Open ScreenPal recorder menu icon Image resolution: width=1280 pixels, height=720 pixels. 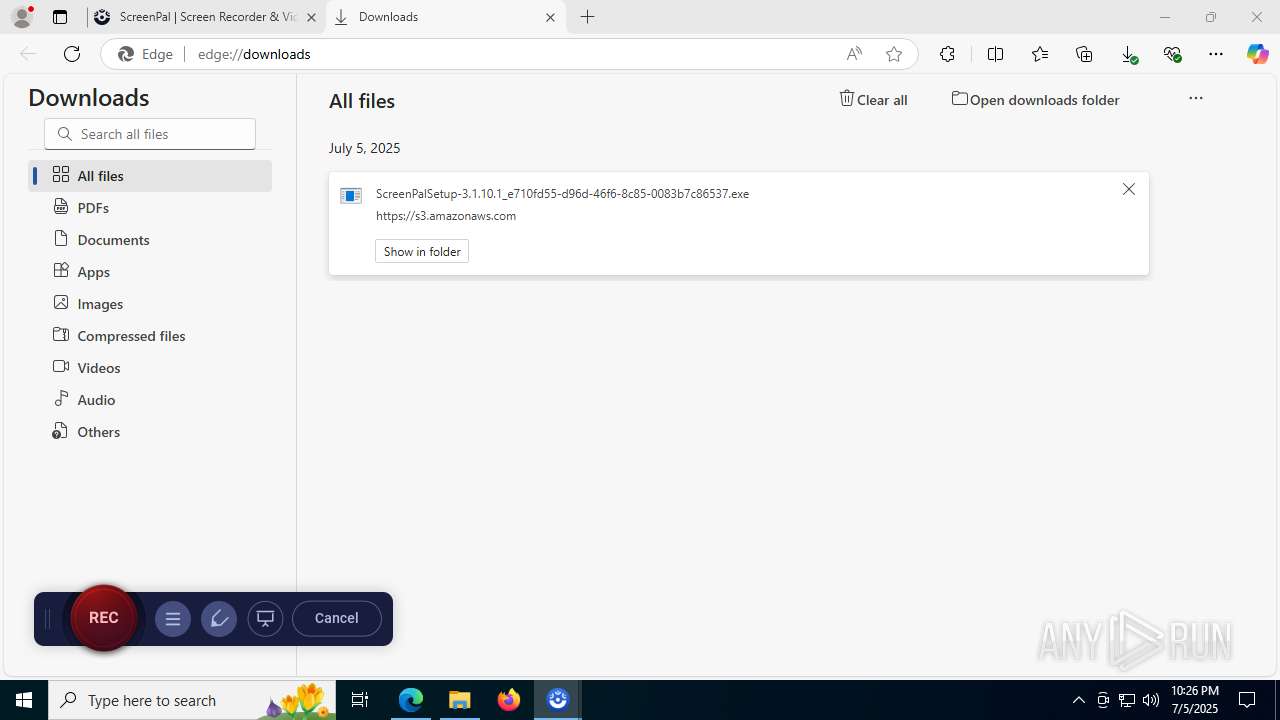pyautogui.click(x=172, y=619)
